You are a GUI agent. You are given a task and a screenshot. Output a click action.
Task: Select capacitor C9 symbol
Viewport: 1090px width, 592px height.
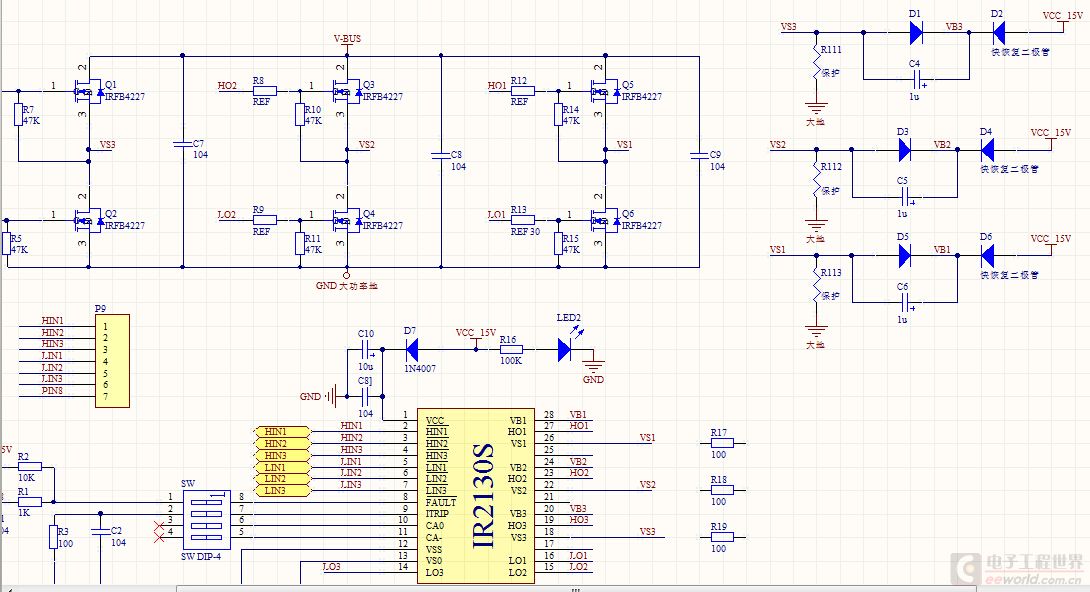point(699,156)
